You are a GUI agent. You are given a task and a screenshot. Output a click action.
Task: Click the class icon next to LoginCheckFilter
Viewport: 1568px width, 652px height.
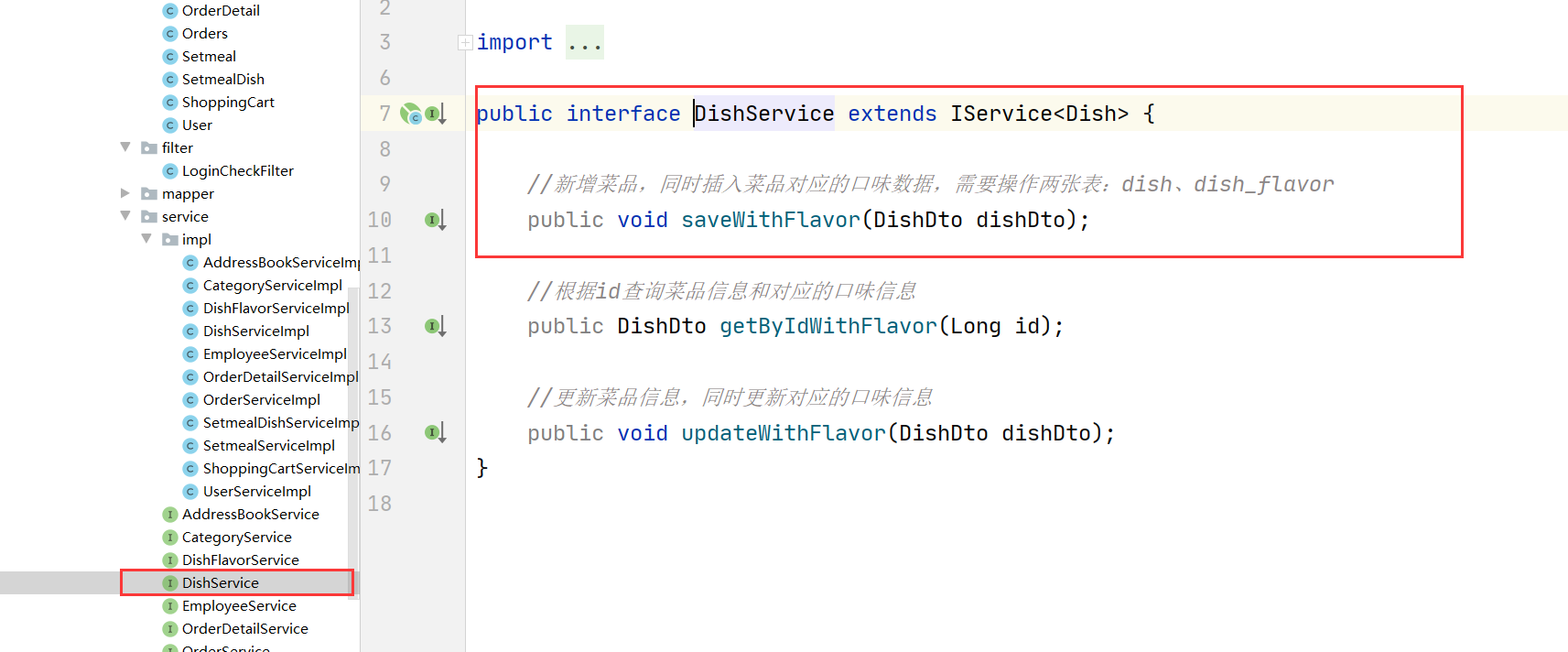point(169,171)
